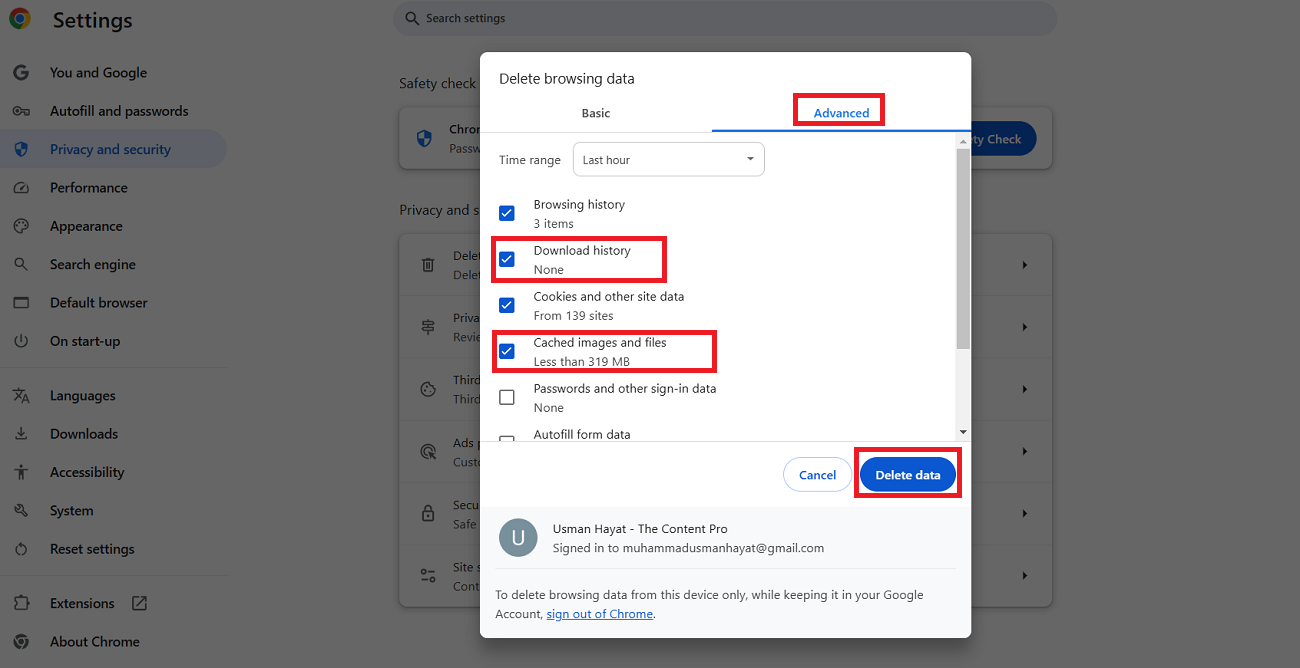Uncheck Cached images and files checkbox
Viewport: 1300px width, 668px height.
(x=507, y=351)
